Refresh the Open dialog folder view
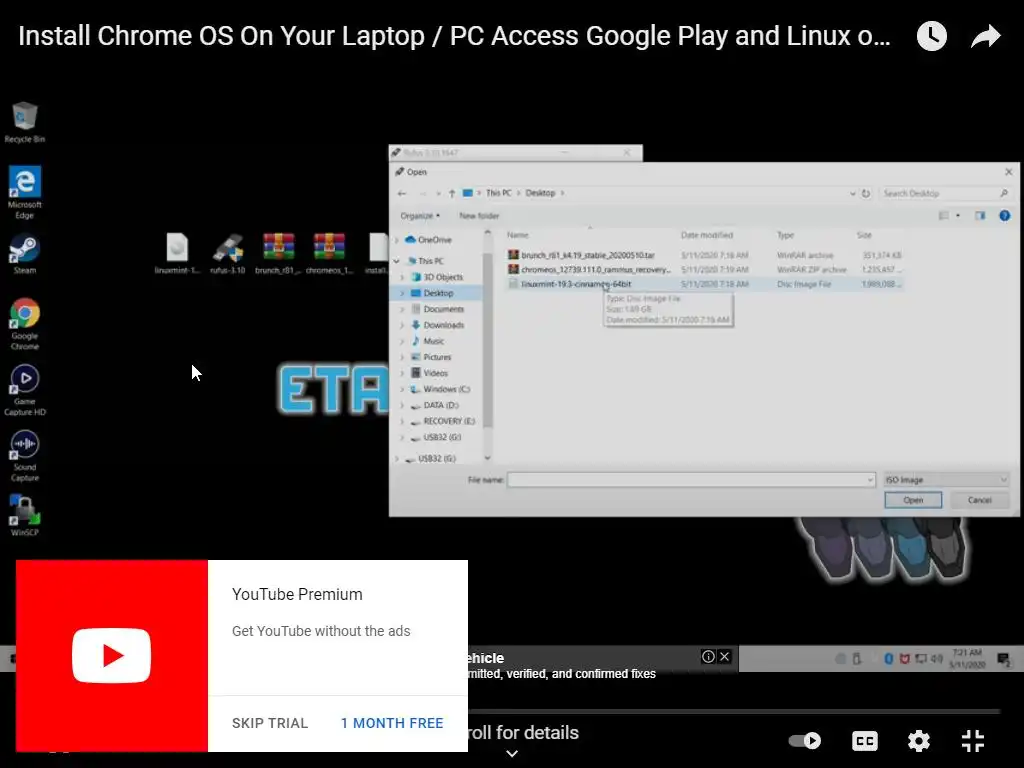Screen dimensions: 1024x768 click(866, 193)
